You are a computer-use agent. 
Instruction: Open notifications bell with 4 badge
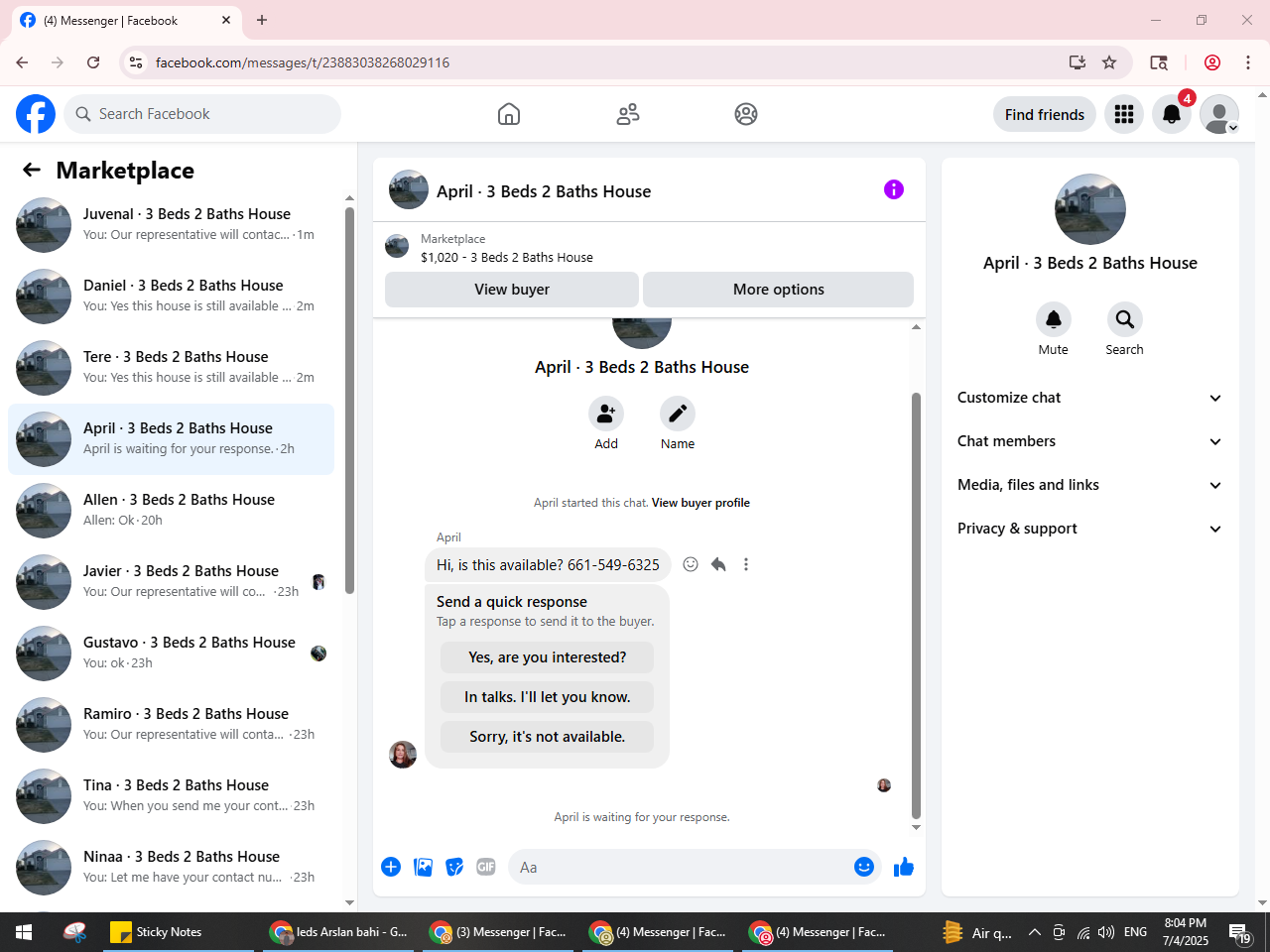(x=1172, y=114)
